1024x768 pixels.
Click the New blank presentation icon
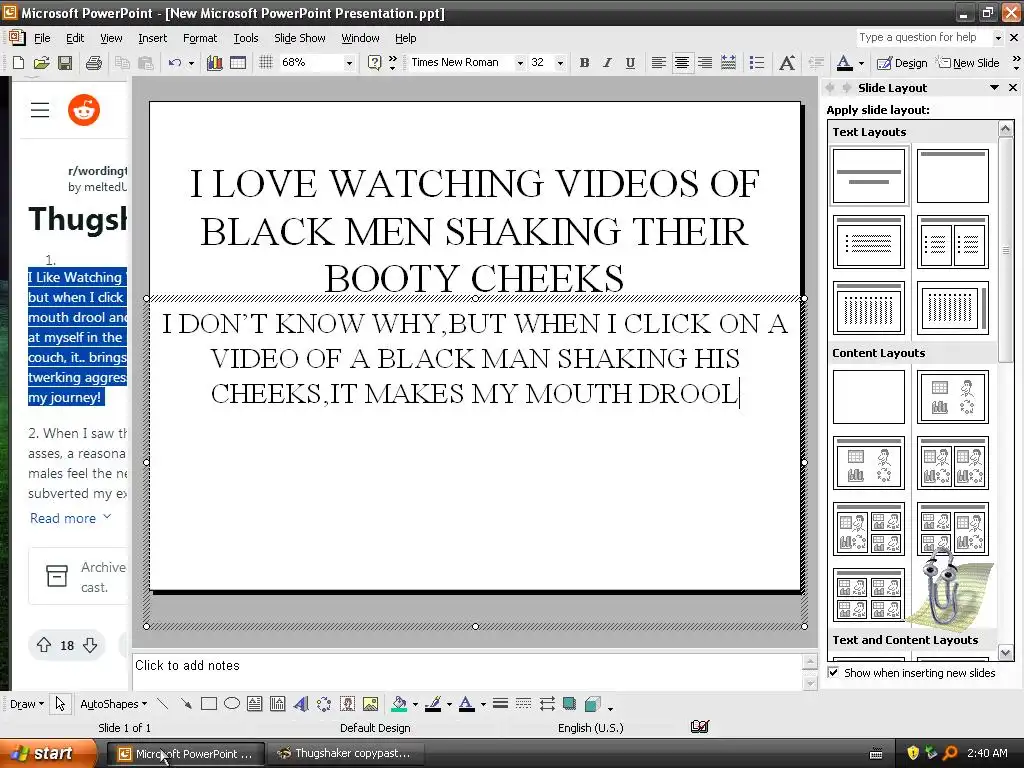pos(18,63)
